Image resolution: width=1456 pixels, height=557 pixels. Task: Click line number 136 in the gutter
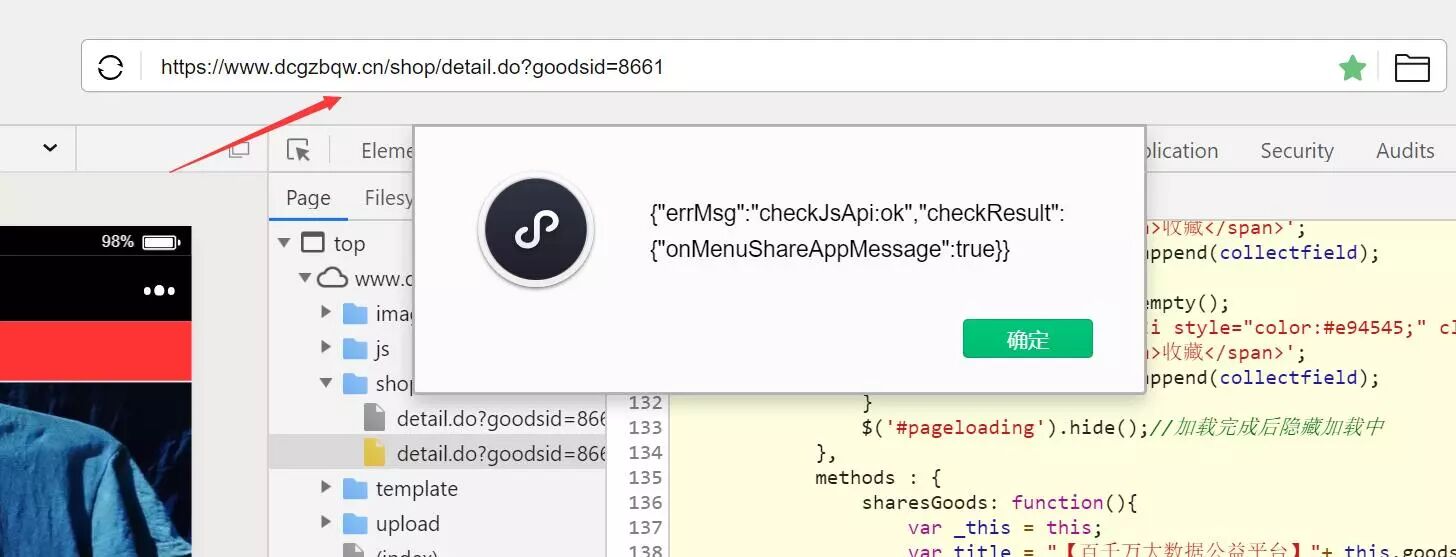pyautogui.click(x=646, y=502)
